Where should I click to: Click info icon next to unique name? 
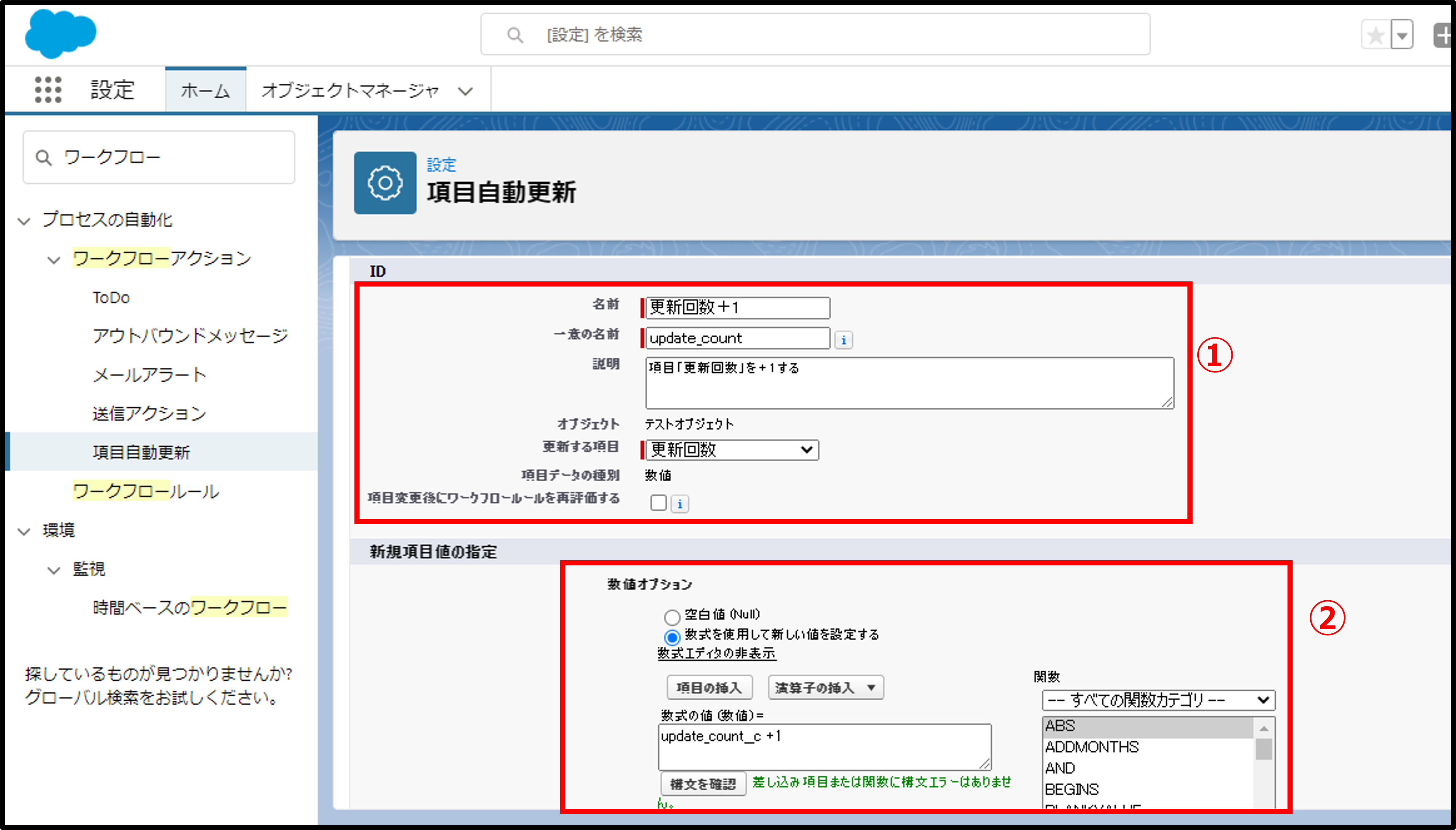coord(844,340)
